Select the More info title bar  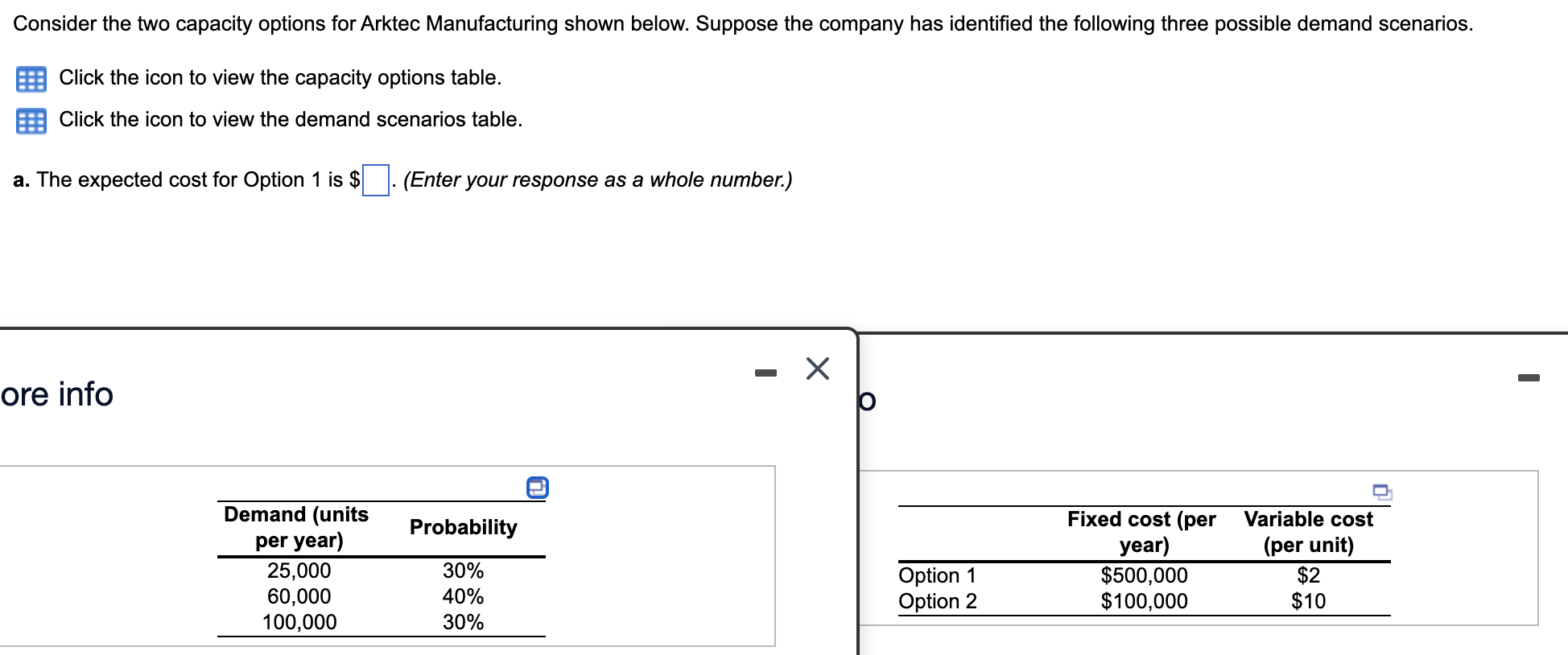(56, 394)
